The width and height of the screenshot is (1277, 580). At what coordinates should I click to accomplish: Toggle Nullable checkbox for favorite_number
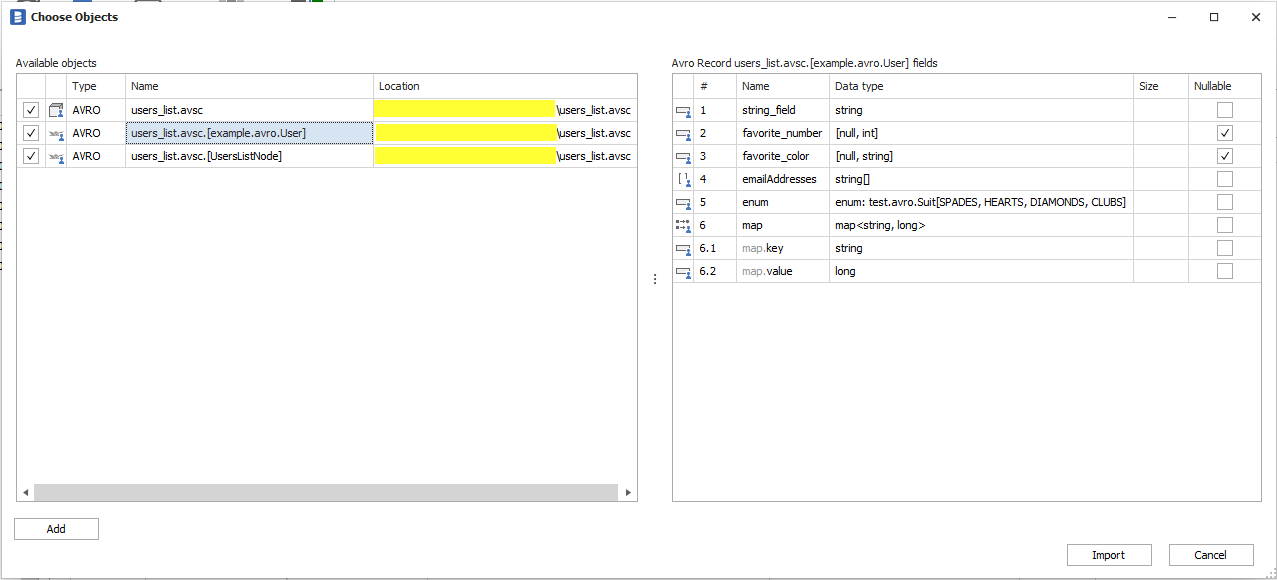(1224, 133)
